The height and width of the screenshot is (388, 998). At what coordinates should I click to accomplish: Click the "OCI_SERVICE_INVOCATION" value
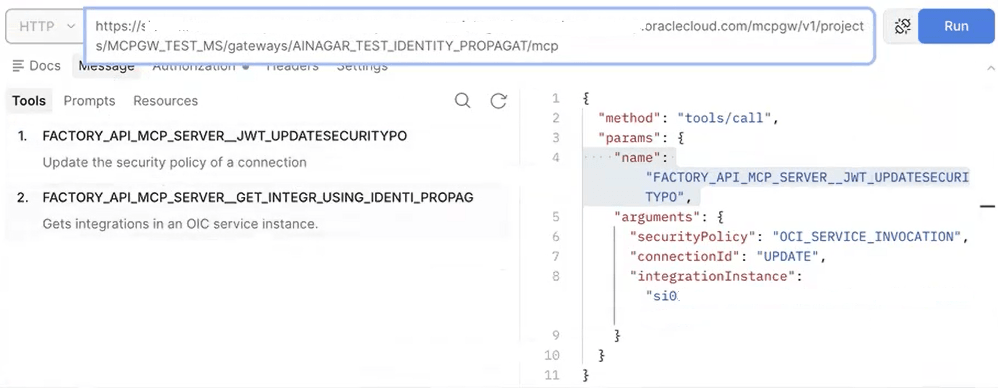coord(866,236)
